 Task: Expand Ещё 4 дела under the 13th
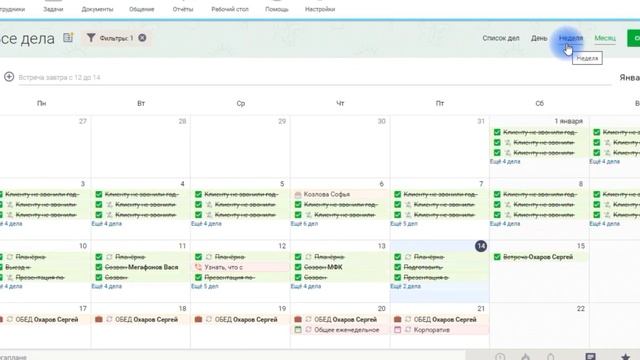[306, 286]
